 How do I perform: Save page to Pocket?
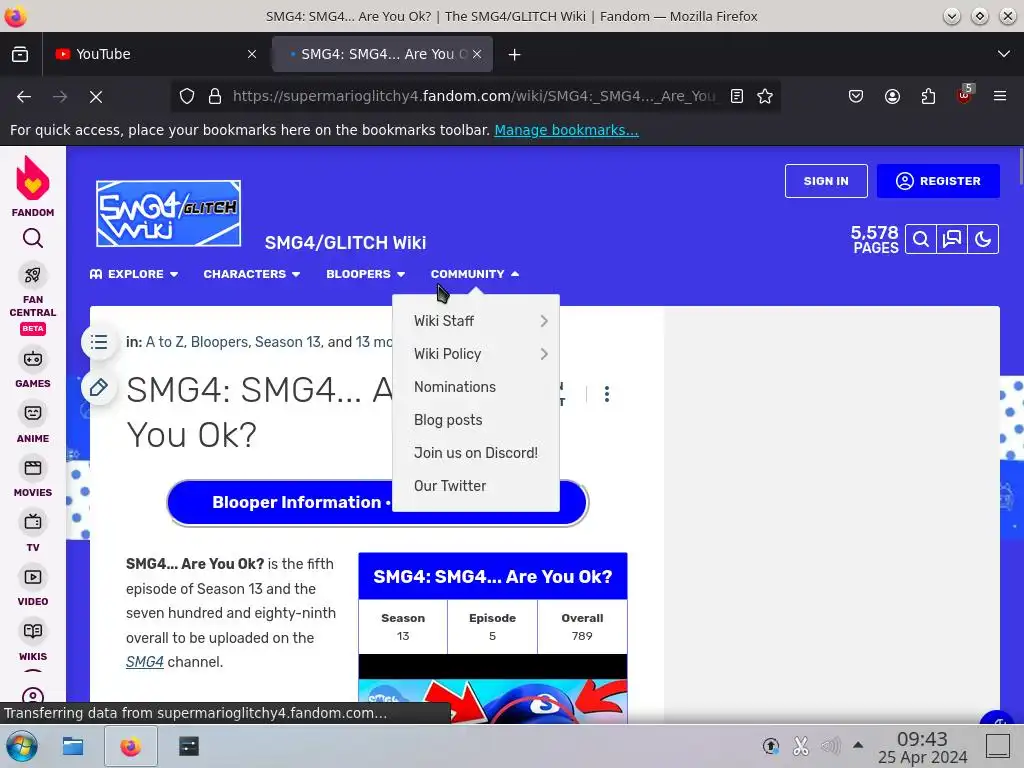point(856,97)
